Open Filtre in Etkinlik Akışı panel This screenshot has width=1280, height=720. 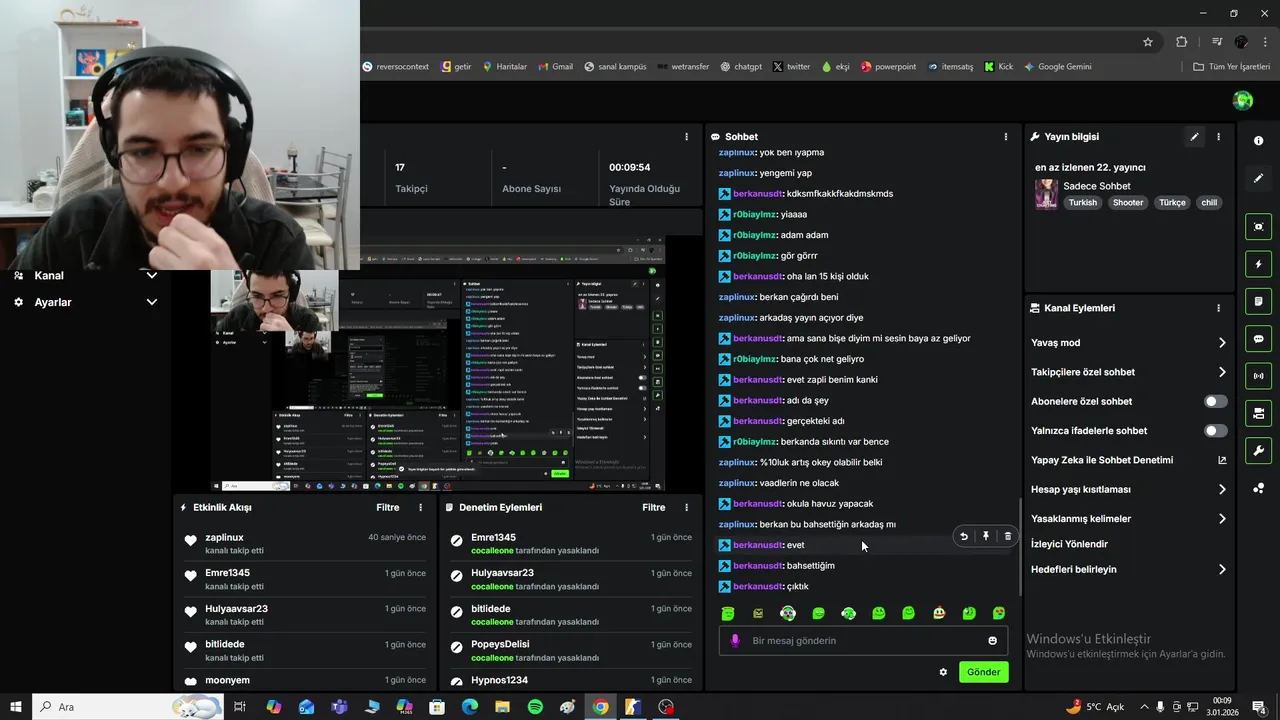pyautogui.click(x=388, y=507)
